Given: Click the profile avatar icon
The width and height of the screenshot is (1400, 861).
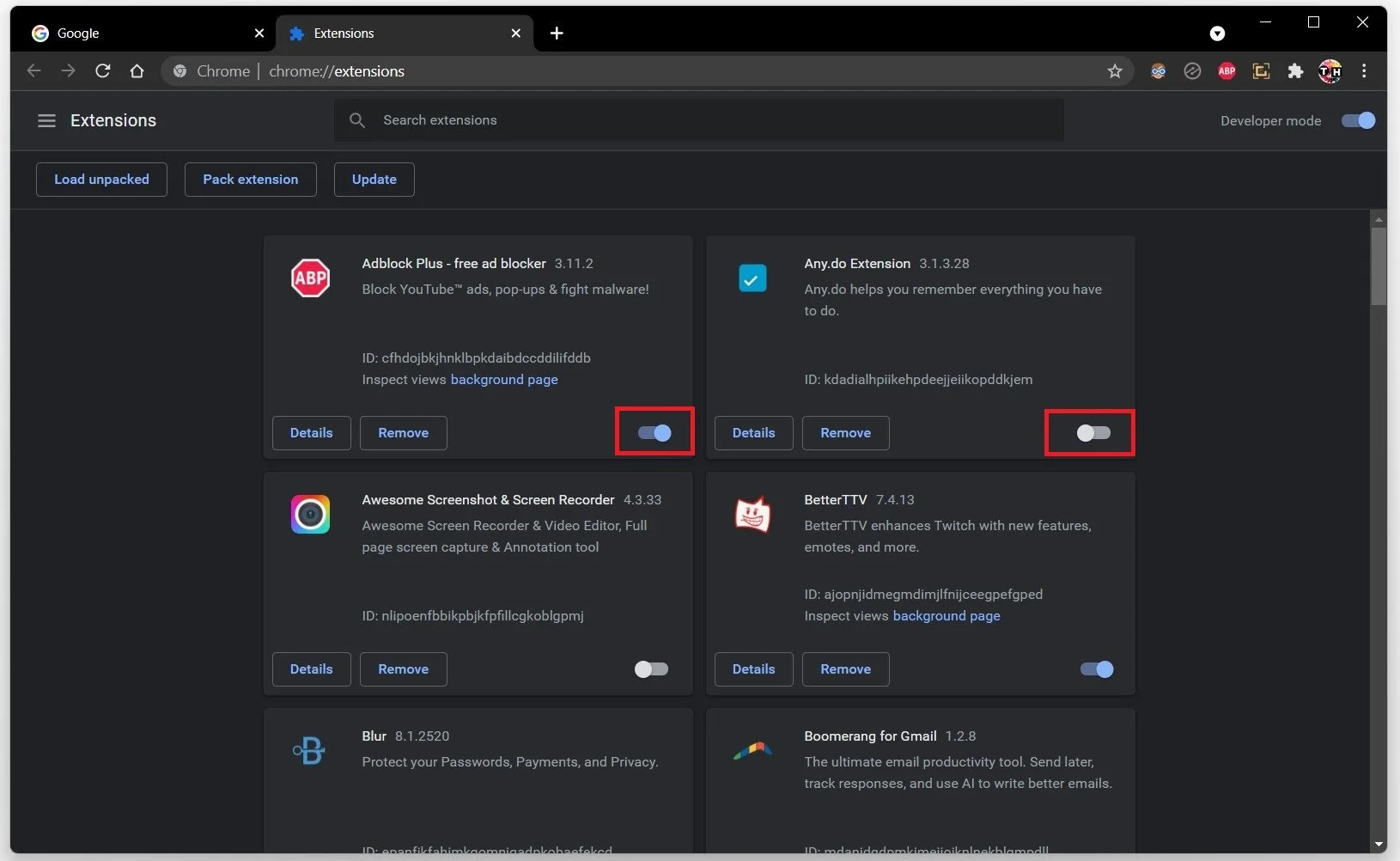Looking at the screenshot, I should tap(1330, 71).
